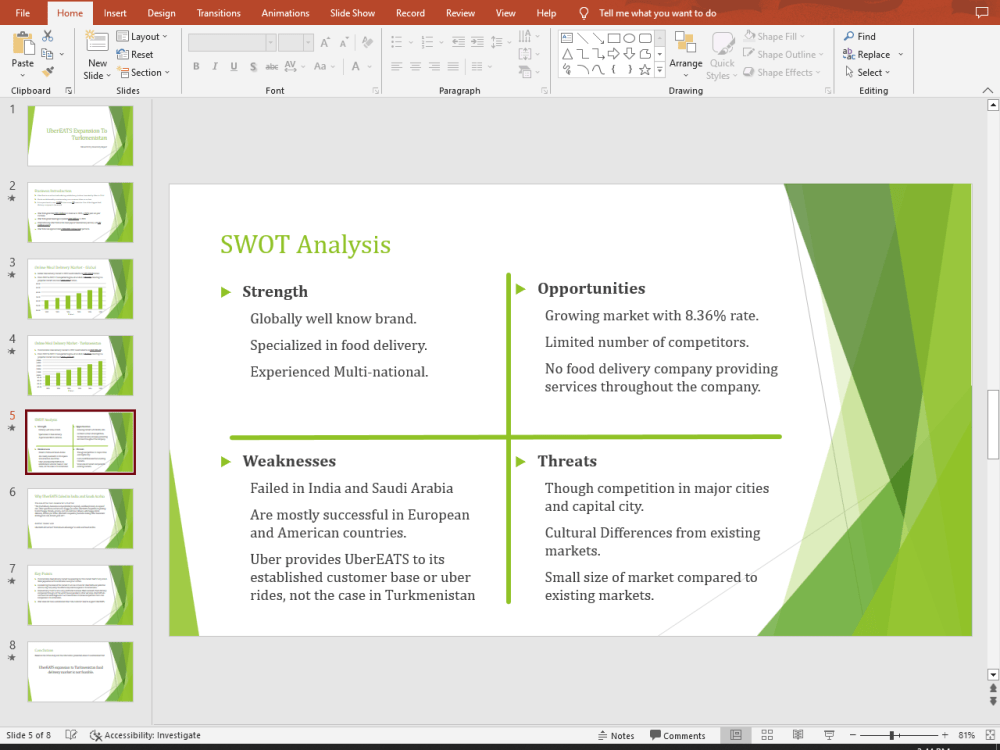
Task: Click the numbering list icon
Action: tap(427, 43)
